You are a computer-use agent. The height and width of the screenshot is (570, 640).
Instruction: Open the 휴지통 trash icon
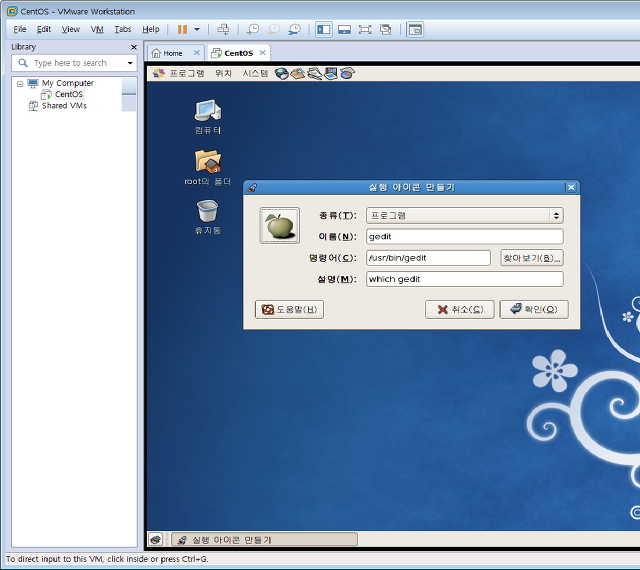[208, 217]
